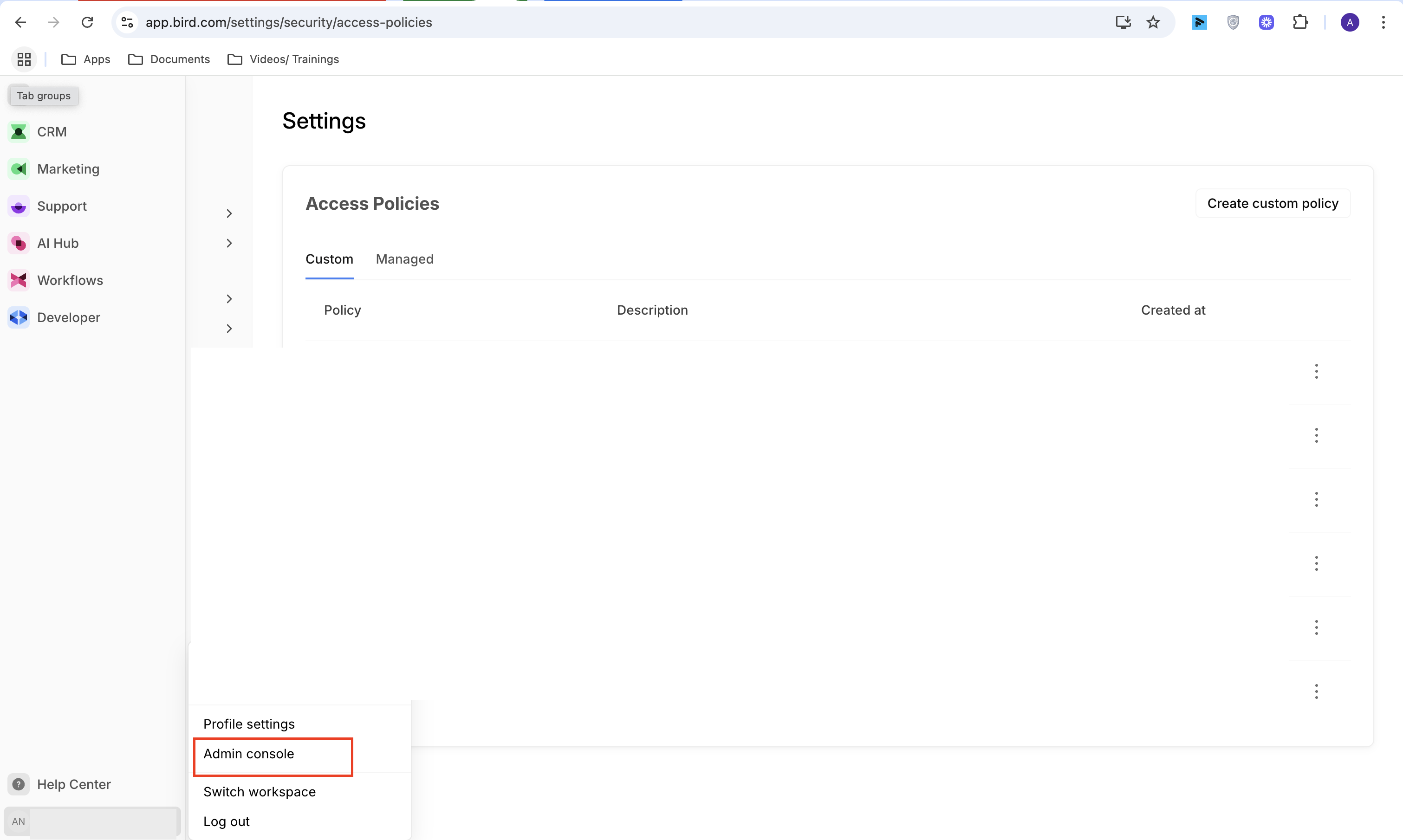Select Profile settings menu item
This screenshot has height=840, width=1403.
click(x=300, y=724)
